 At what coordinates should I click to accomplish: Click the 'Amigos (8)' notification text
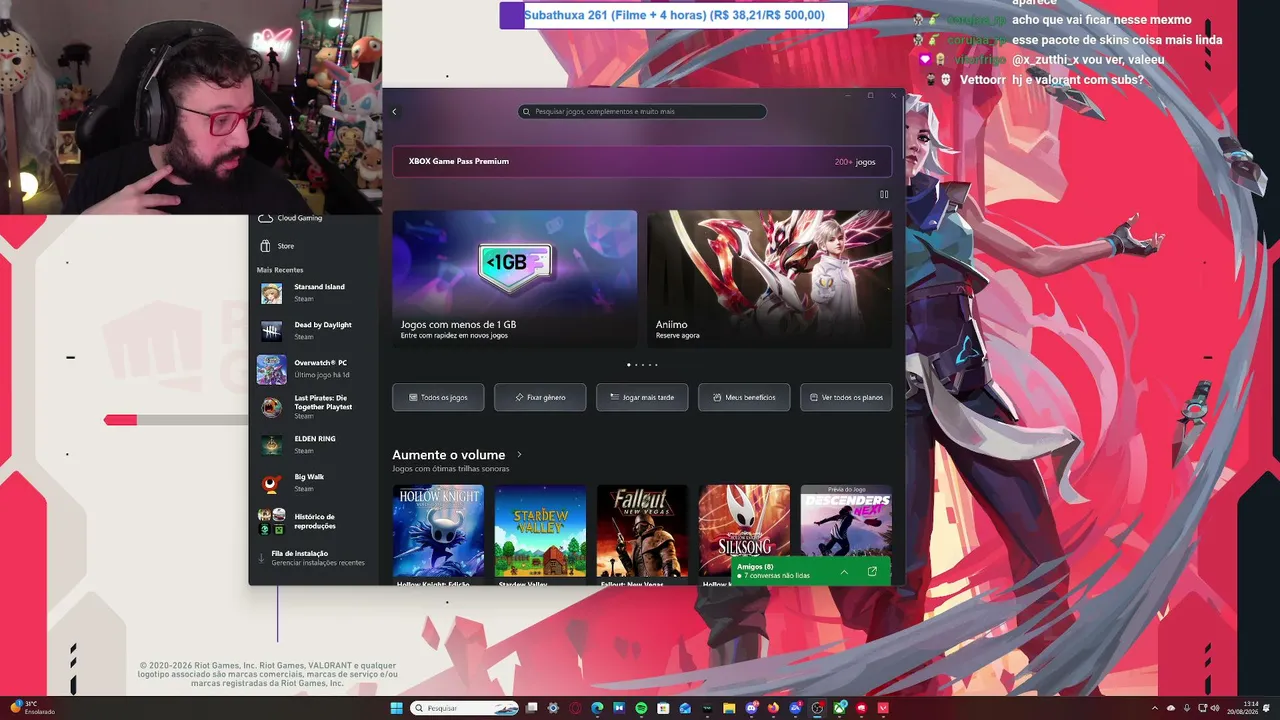coord(755,567)
